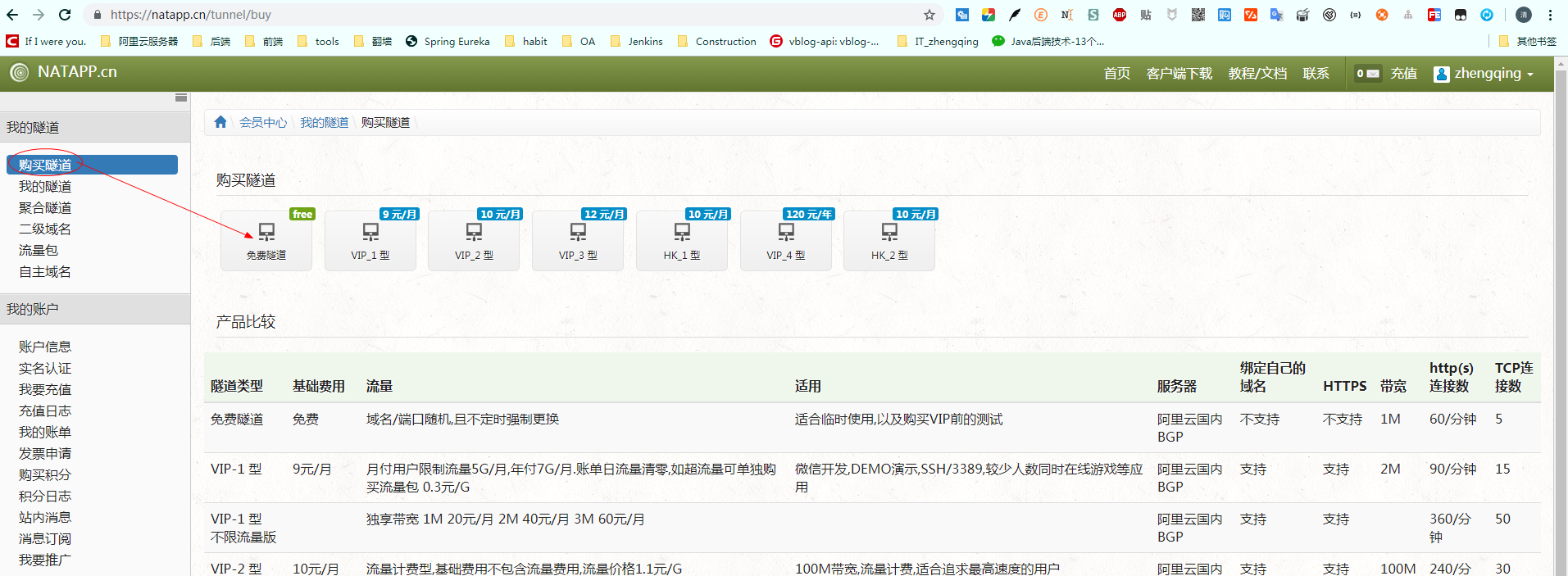Open 客户端下载 in top navigation

[1179, 74]
